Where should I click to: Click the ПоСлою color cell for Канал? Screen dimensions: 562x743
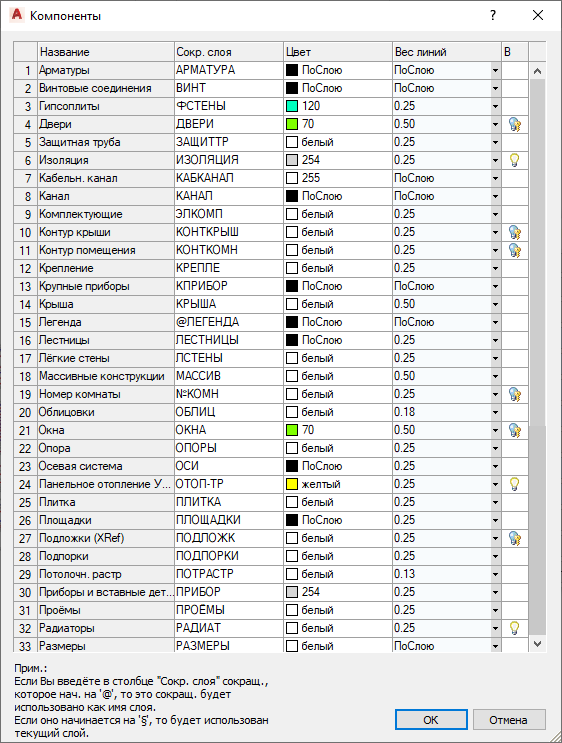[x=338, y=196]
